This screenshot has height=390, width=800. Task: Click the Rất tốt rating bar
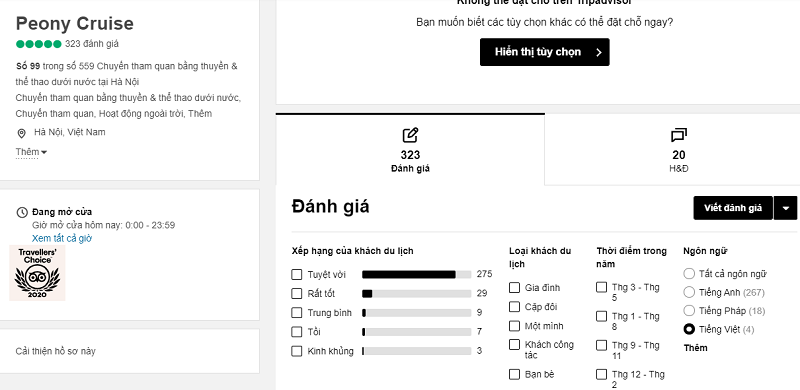coord(416,294)
